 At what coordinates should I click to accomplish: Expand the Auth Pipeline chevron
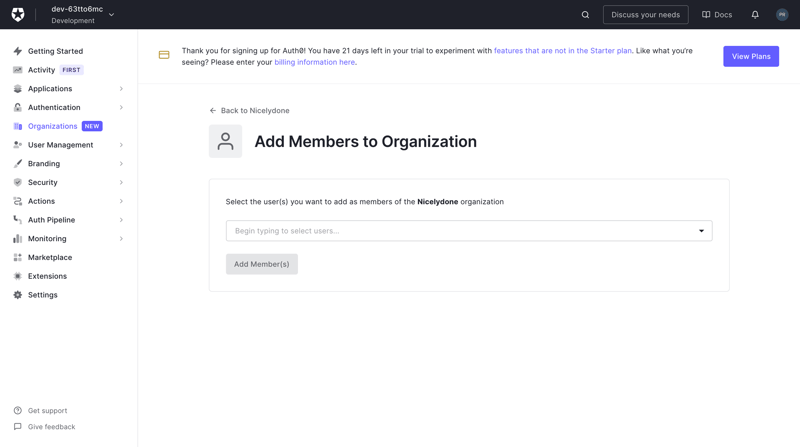(x=121, y=220)
